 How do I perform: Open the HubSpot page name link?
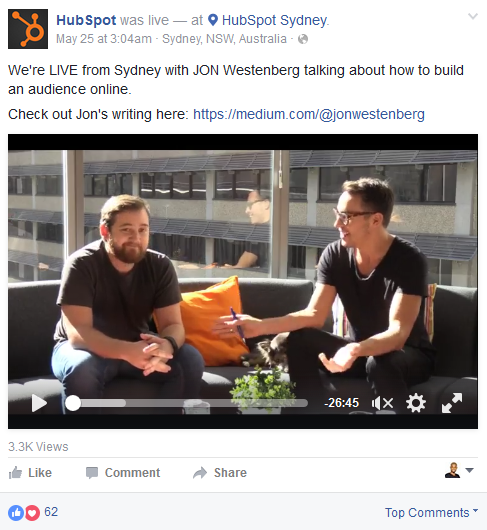(86, 20)
